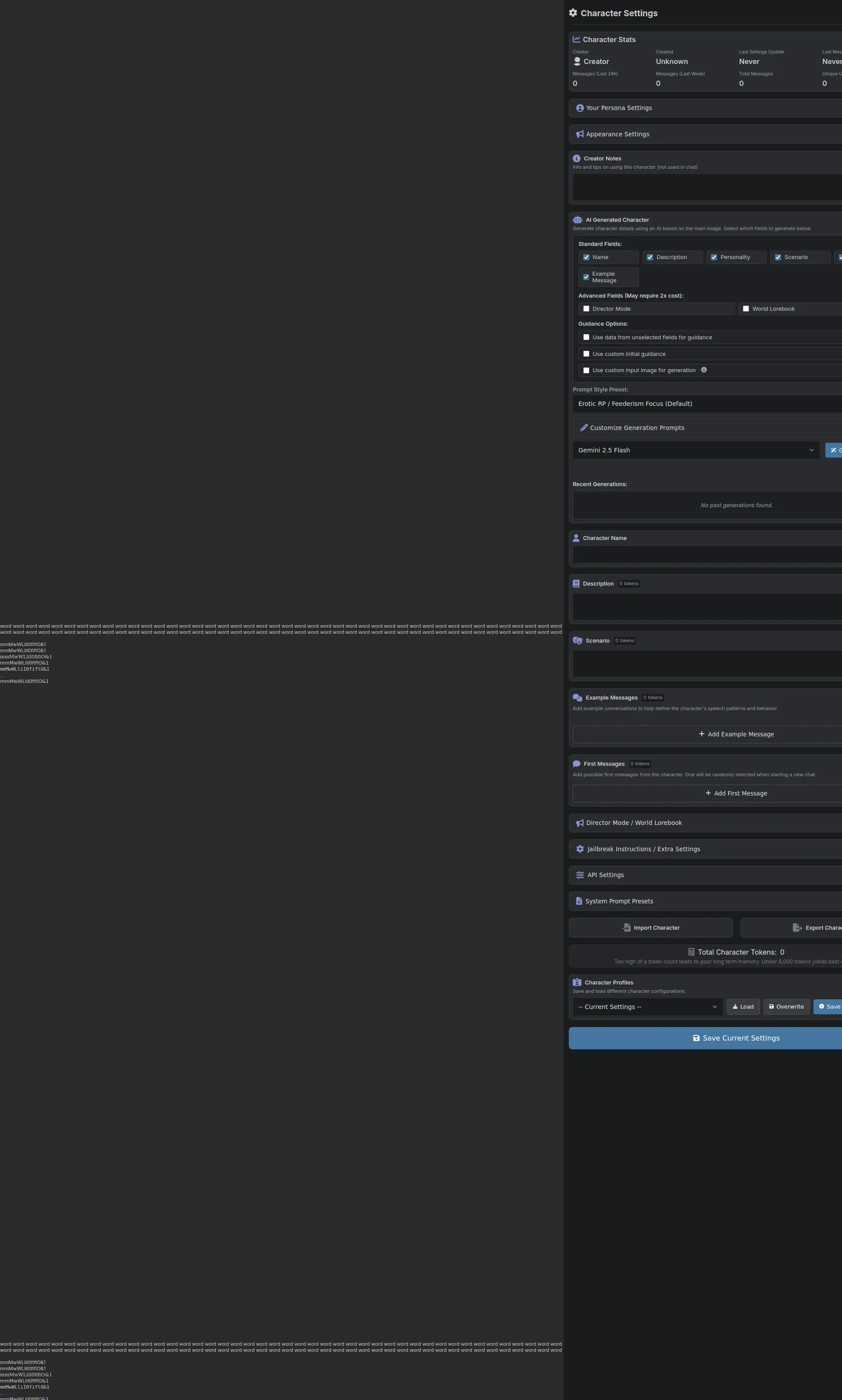The width and height of the screenshot is (842, 1400).
Task: Click the Example Messages chat bubbles icon
Action: tap(578, 697)
